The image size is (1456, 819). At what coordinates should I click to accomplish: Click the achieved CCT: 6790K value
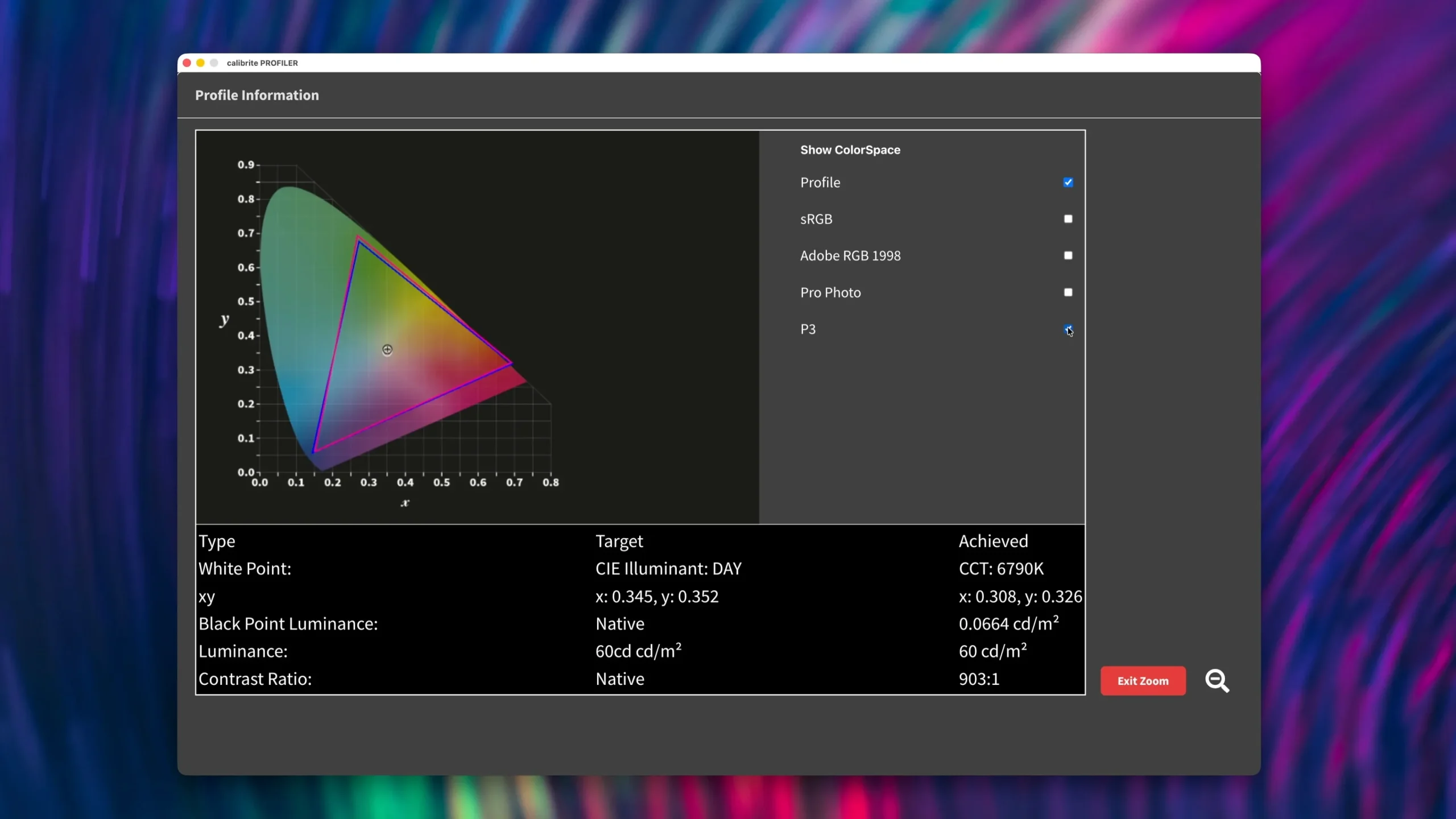[x=1001, y=569]
